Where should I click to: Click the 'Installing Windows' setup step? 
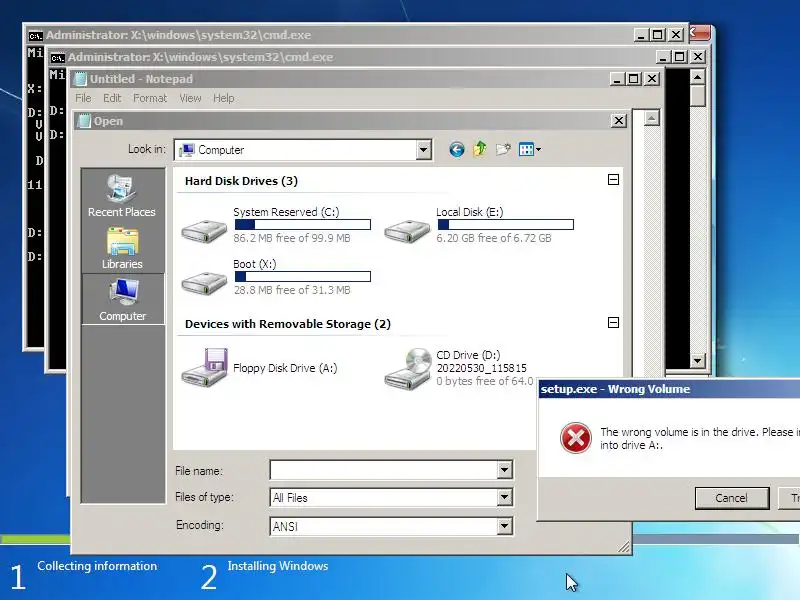coord(278,566)
